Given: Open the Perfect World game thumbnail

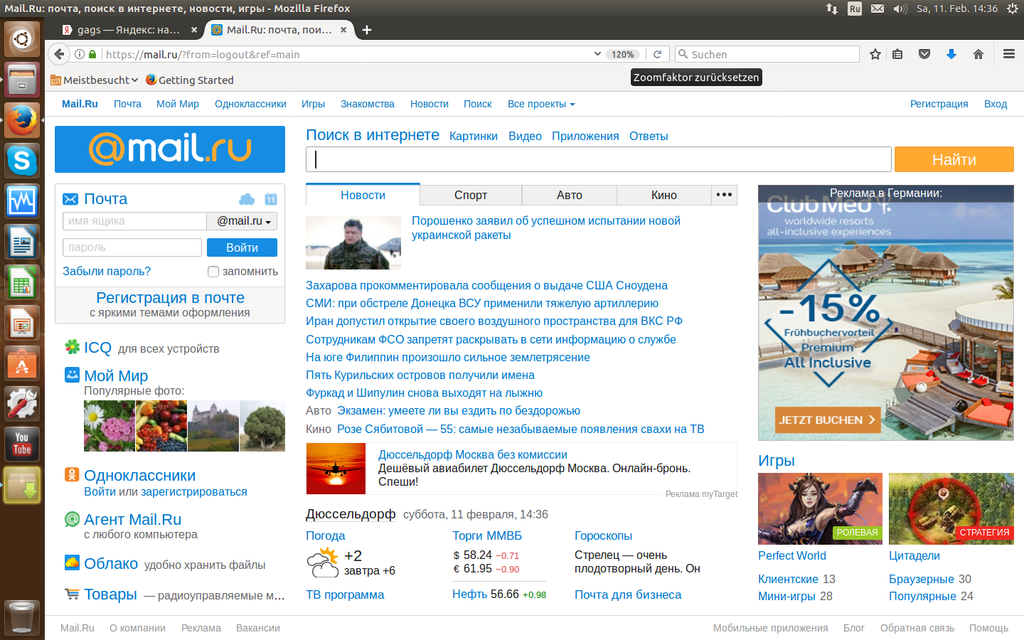Looking at the screenshot, I should click(x=820, y=509).
